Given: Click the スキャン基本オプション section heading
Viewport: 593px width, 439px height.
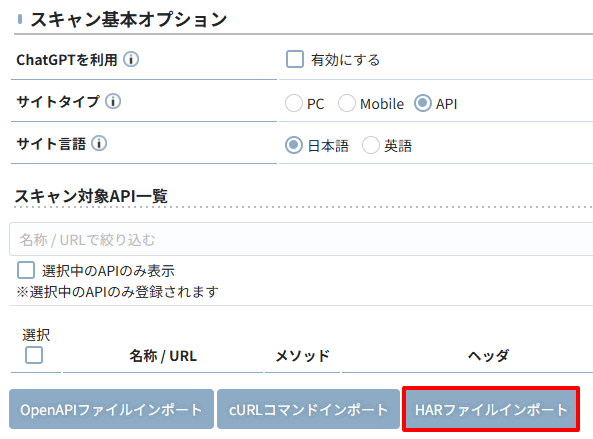Looking at the screenshot, I should pos(129,19).
